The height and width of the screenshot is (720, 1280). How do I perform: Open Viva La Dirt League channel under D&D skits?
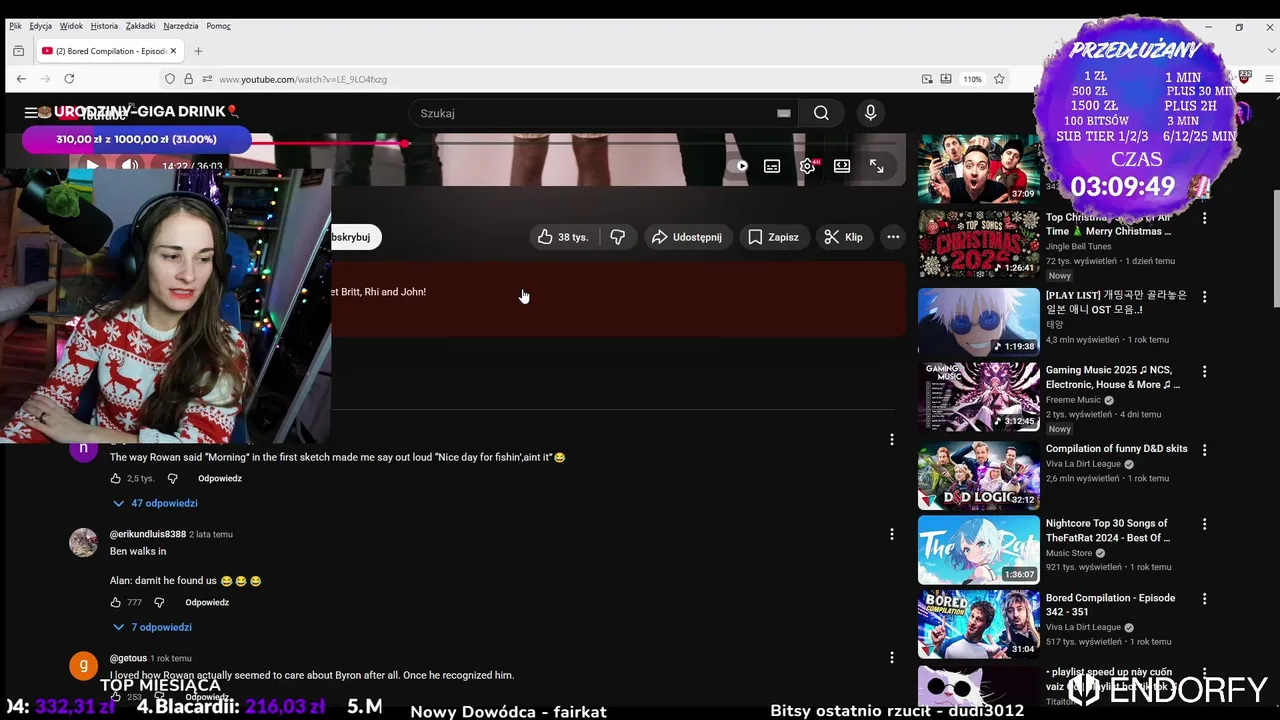pyautogui.click(x=1083, y=464)
